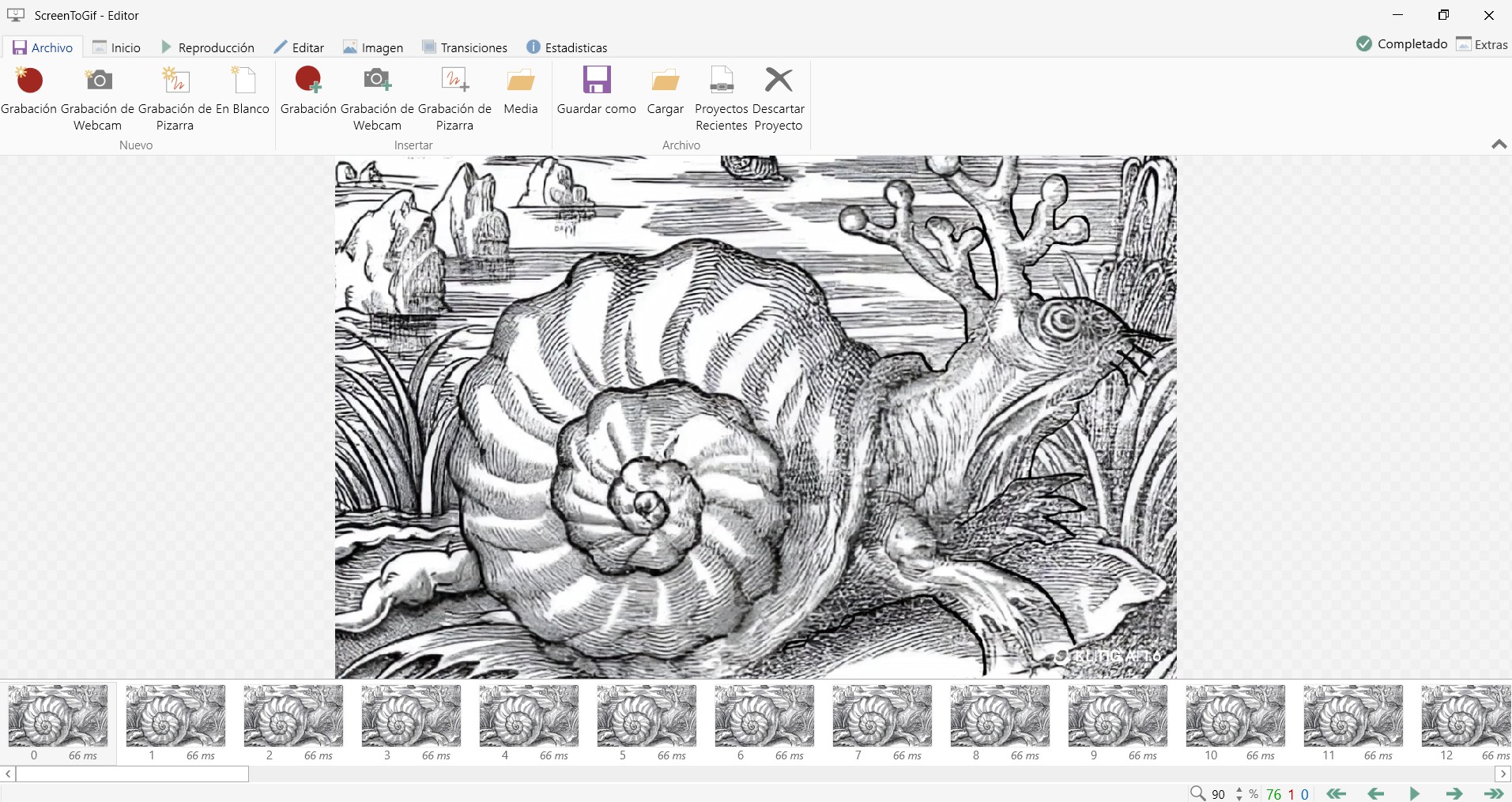Switch to the Reproducción tab

click(208, 47)
